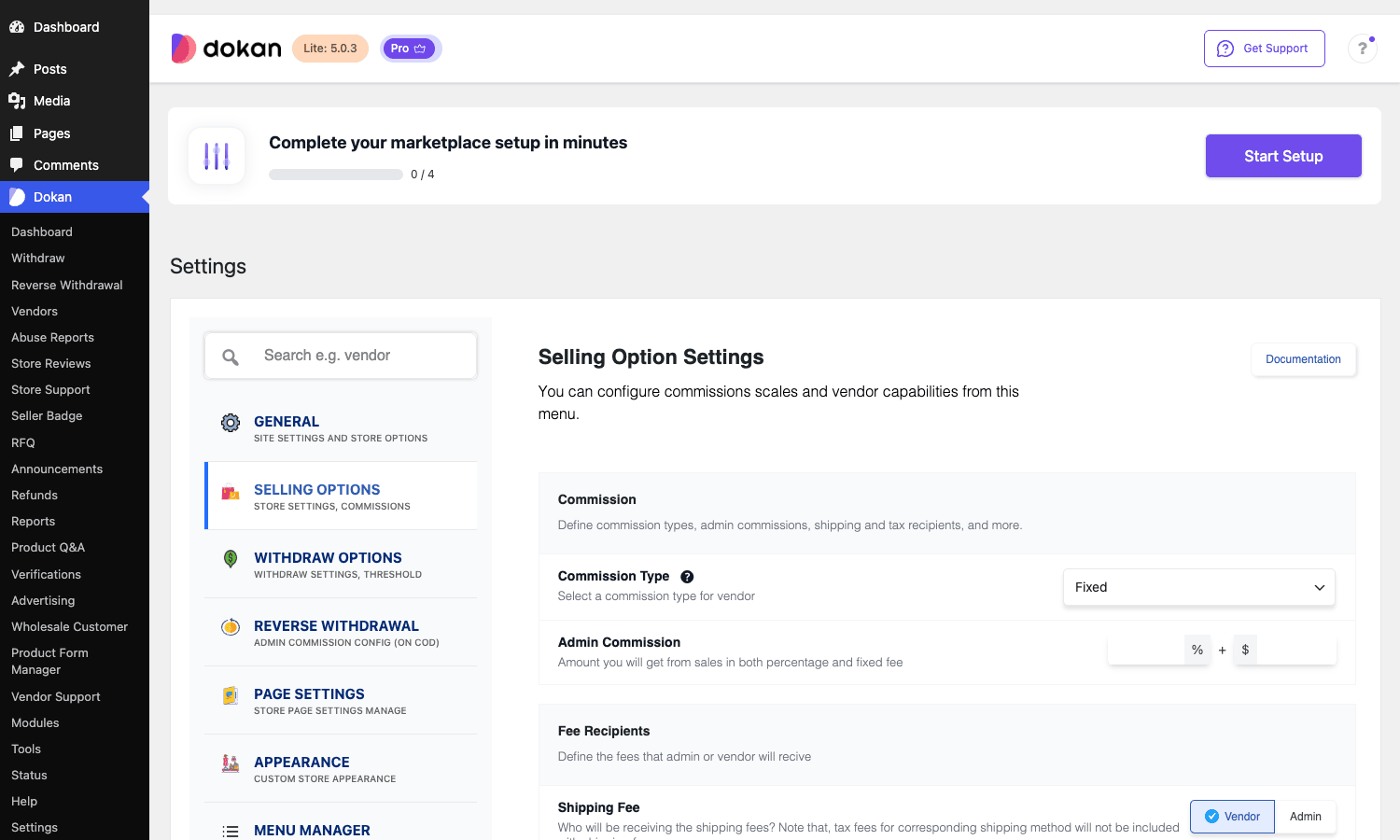This screenshot has height=840, width=1400.
Task: Click the settings search field
Action: click(341, 356)
